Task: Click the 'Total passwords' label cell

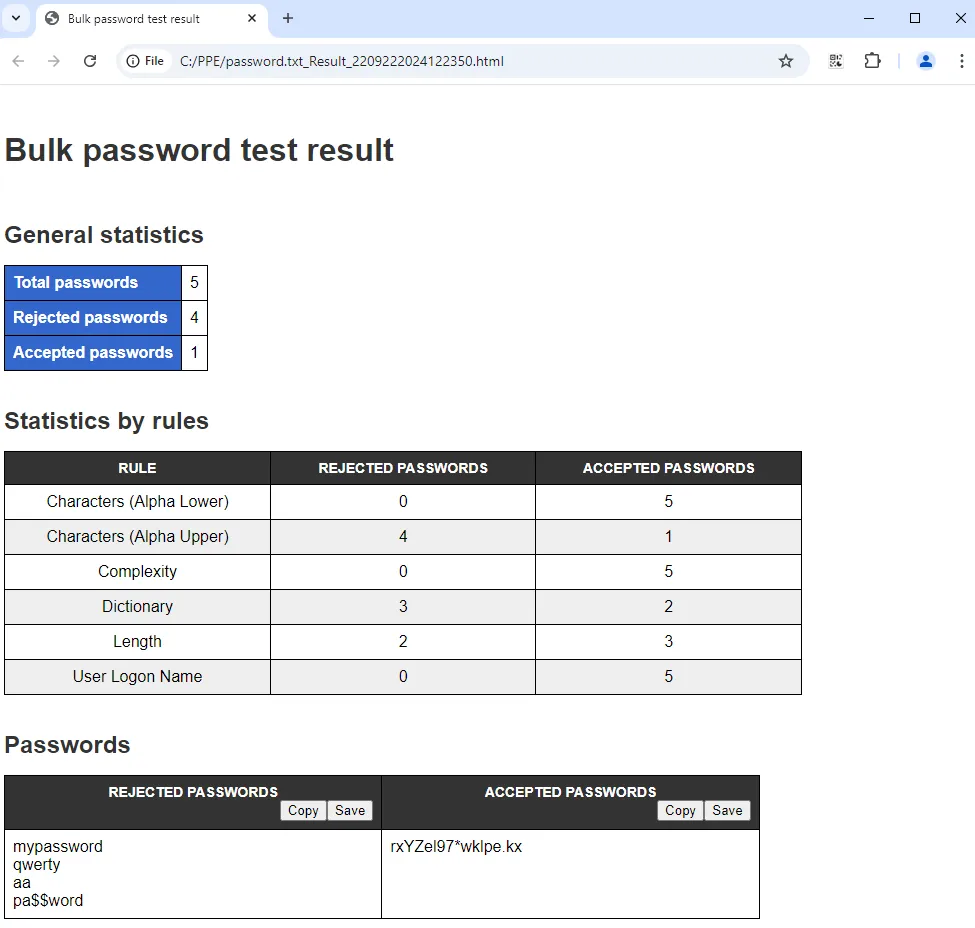Action: click(x=93, y=283)
